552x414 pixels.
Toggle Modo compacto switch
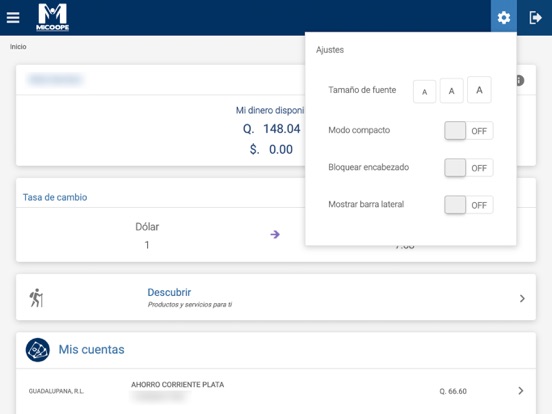[x=469, y=131]
